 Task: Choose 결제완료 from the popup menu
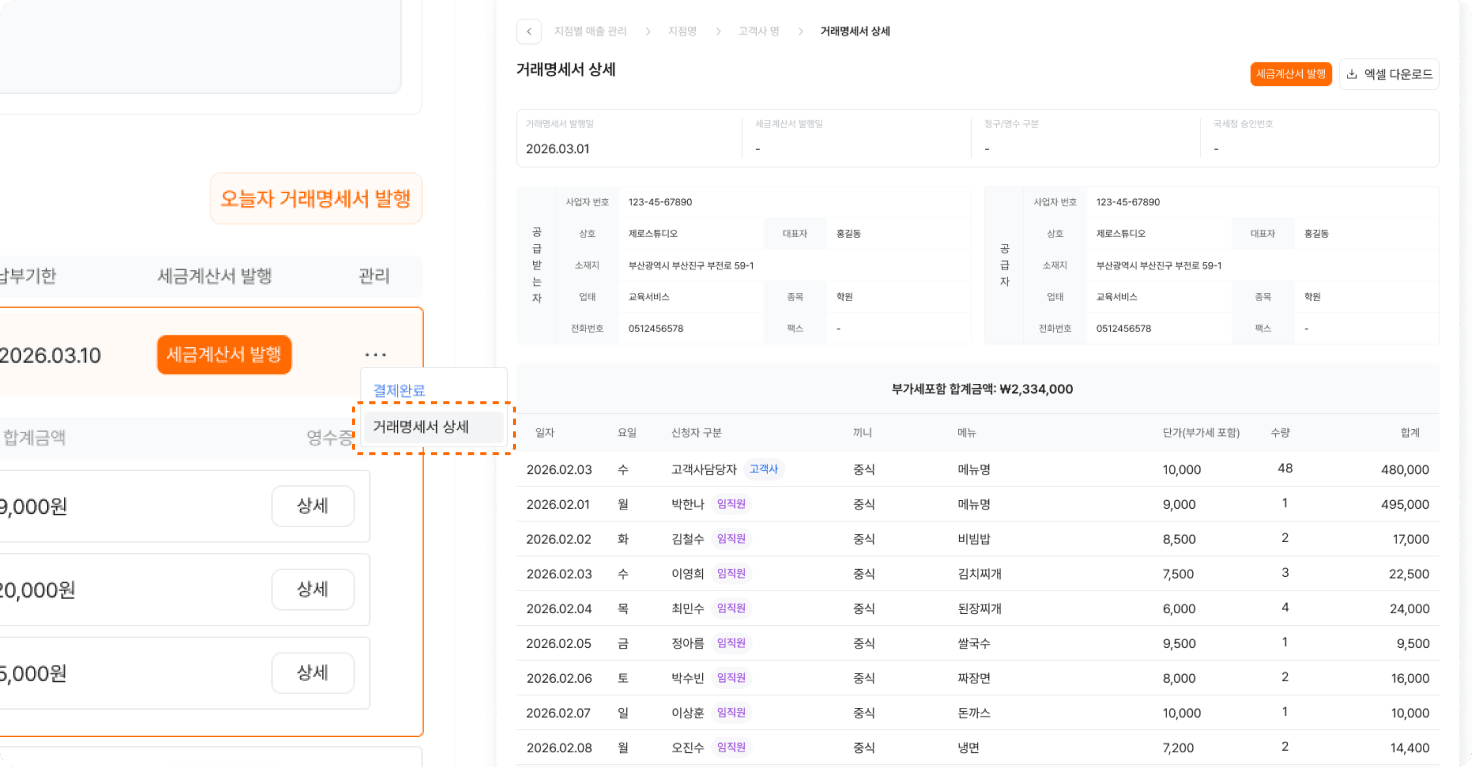pos(399,390)
